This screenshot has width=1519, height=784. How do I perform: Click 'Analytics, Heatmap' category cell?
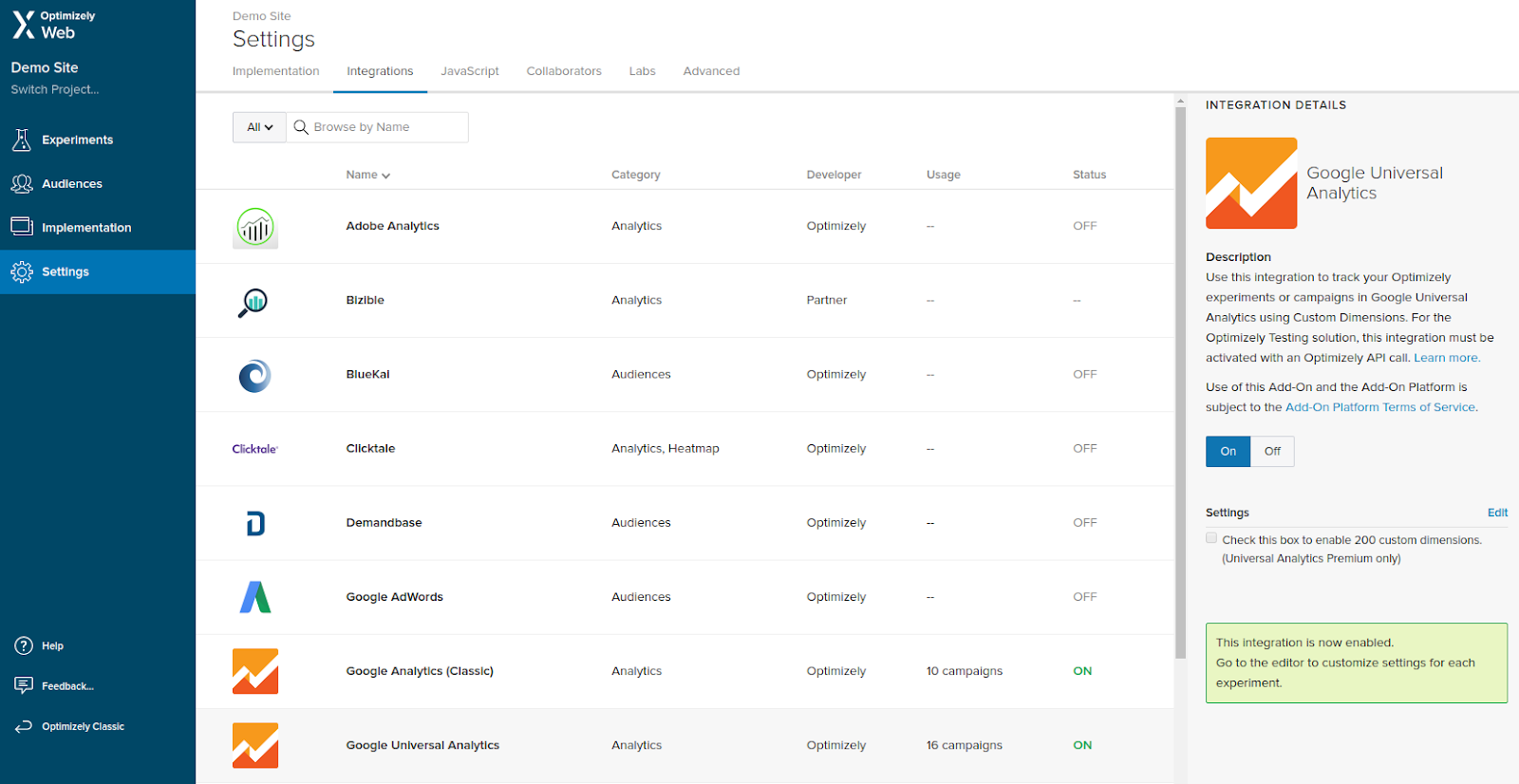[x=666, y=448]
